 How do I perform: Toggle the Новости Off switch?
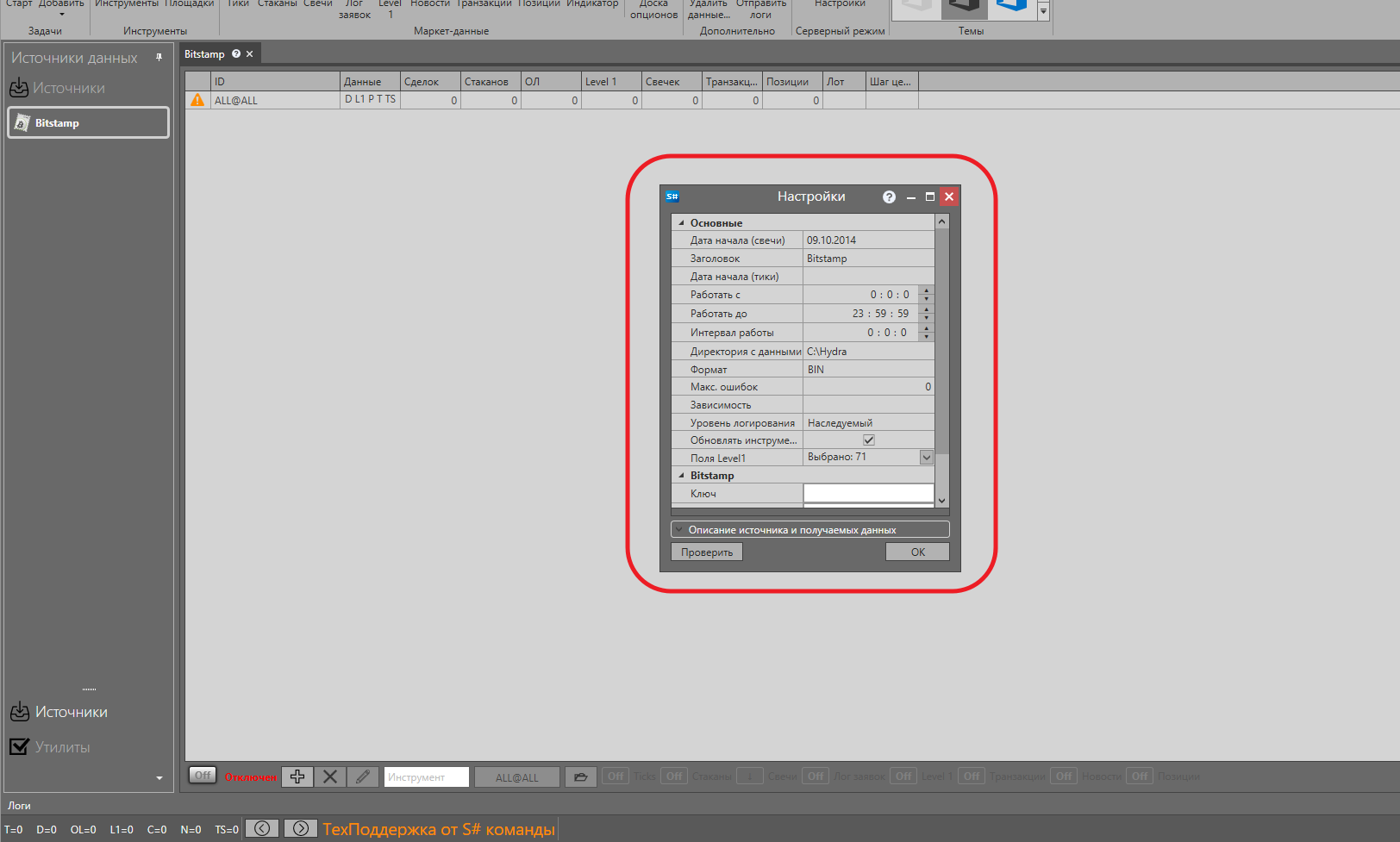click(1064, 776)
